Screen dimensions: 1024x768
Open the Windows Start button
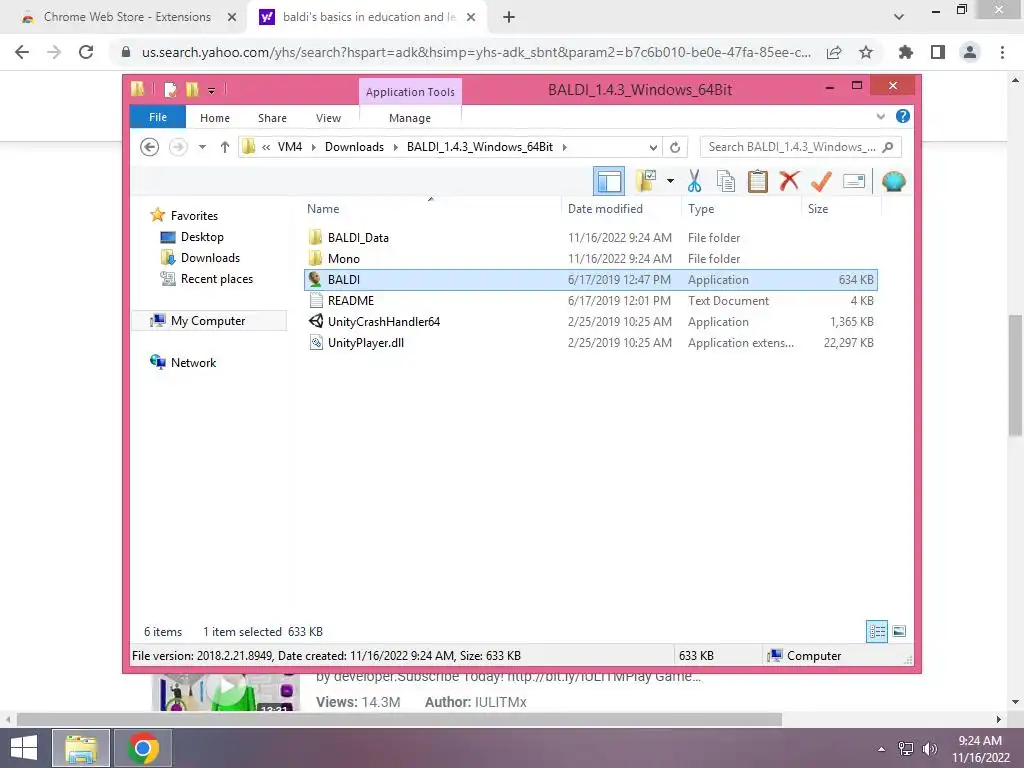click(x=24, y=748)
